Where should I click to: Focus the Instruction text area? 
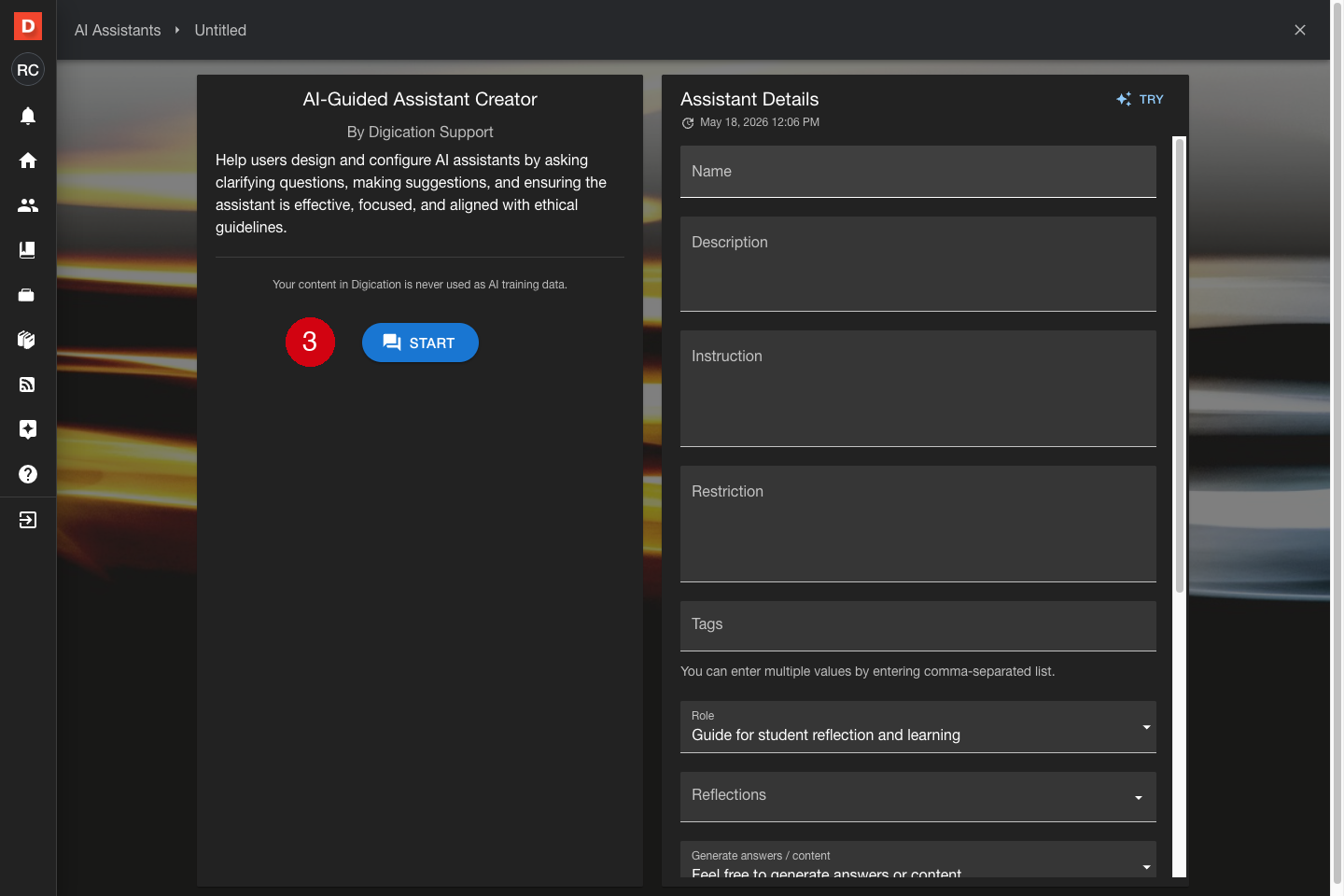point(918,388)
